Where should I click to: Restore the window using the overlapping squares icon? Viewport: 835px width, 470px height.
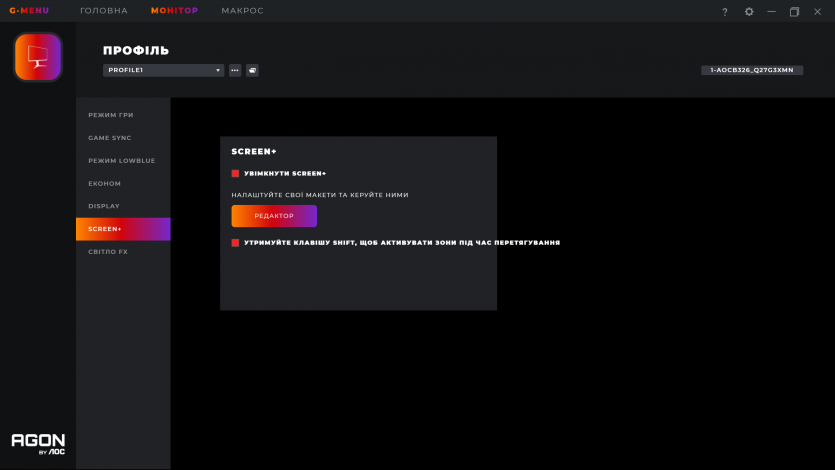pos(794,11)
